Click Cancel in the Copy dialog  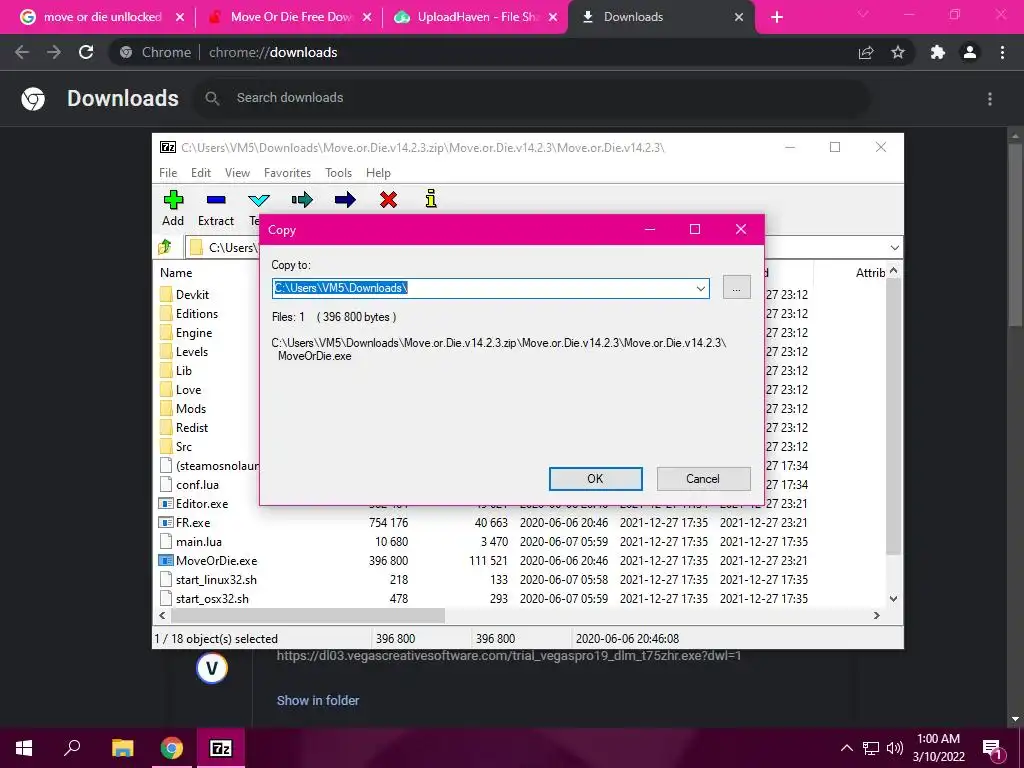[x=703, y=479]
